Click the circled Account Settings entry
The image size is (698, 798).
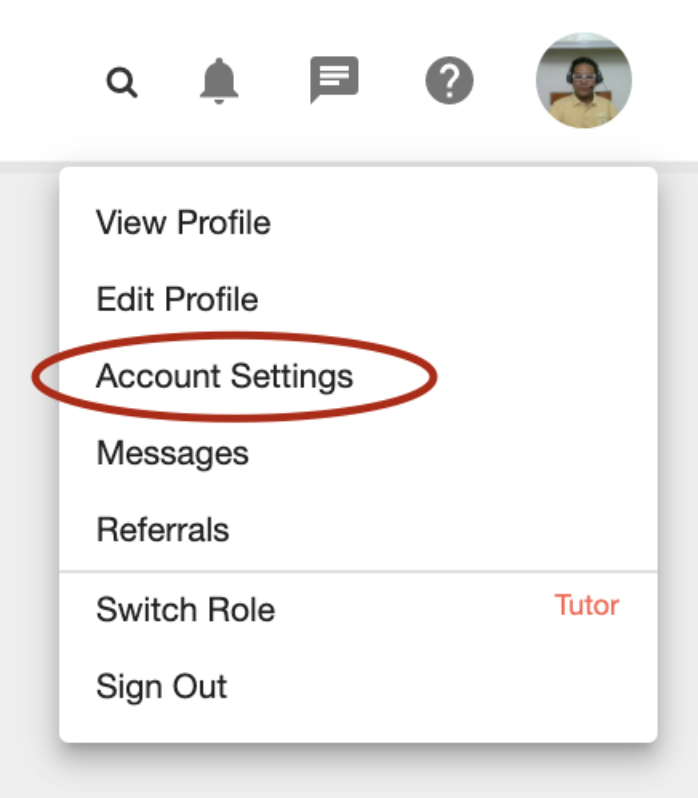click(224, 376)
